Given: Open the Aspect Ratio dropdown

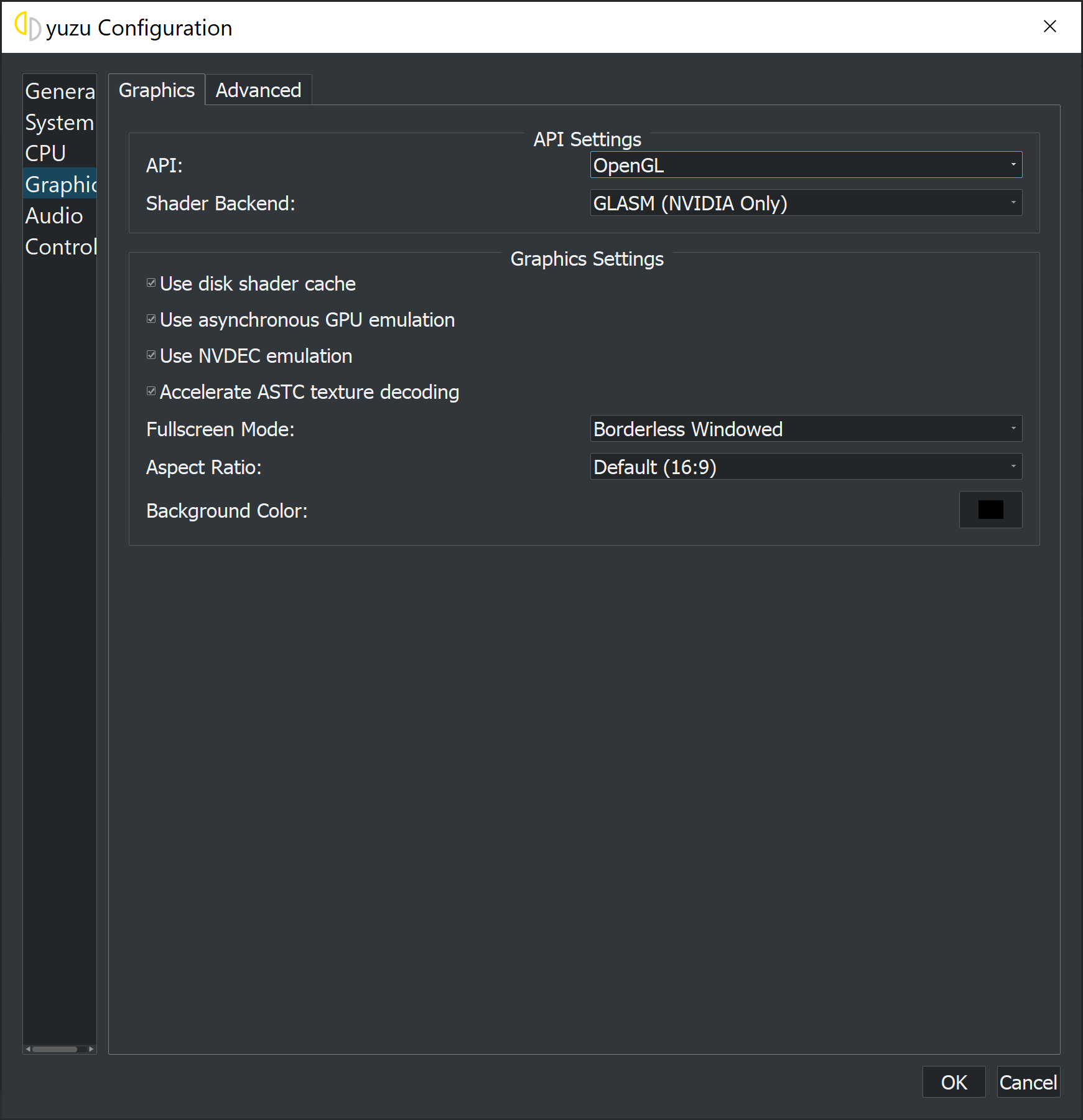Looking at the screenshot, I should [x=806, y=467].
